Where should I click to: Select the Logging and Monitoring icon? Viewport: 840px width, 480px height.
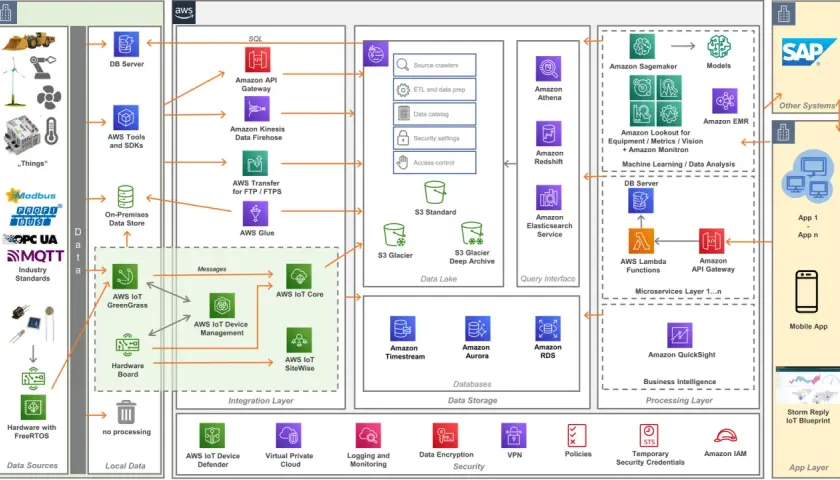(x=368, y=436)
